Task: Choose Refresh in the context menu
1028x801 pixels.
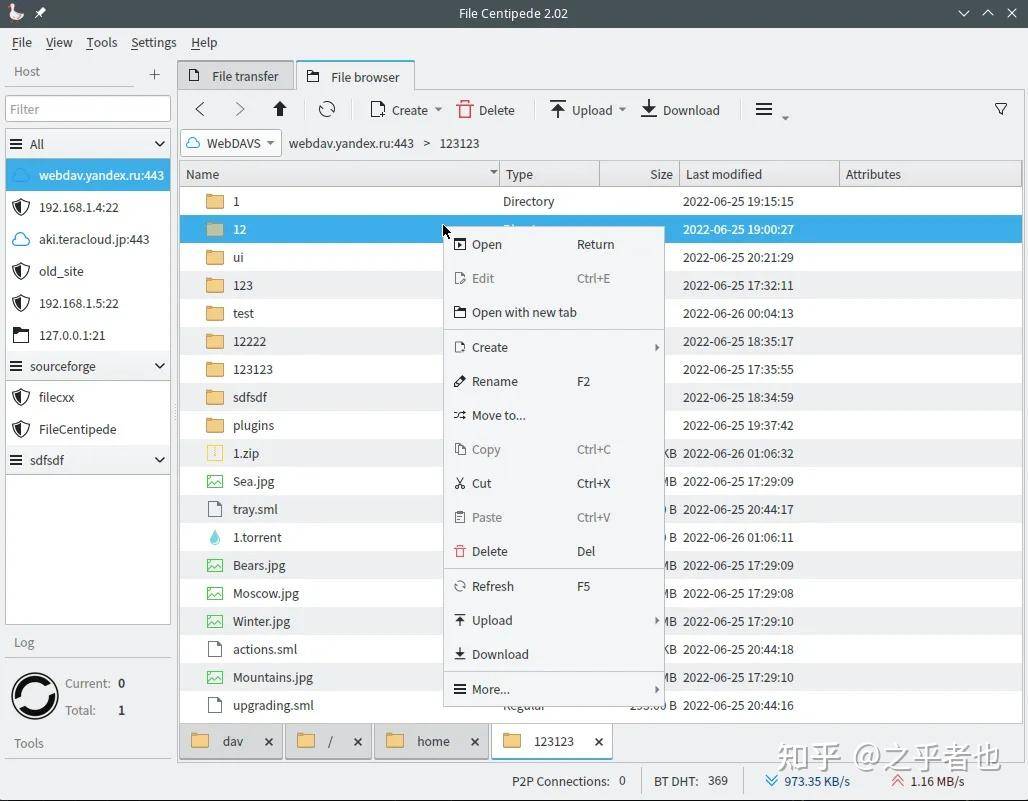Action: pos(554,586)
